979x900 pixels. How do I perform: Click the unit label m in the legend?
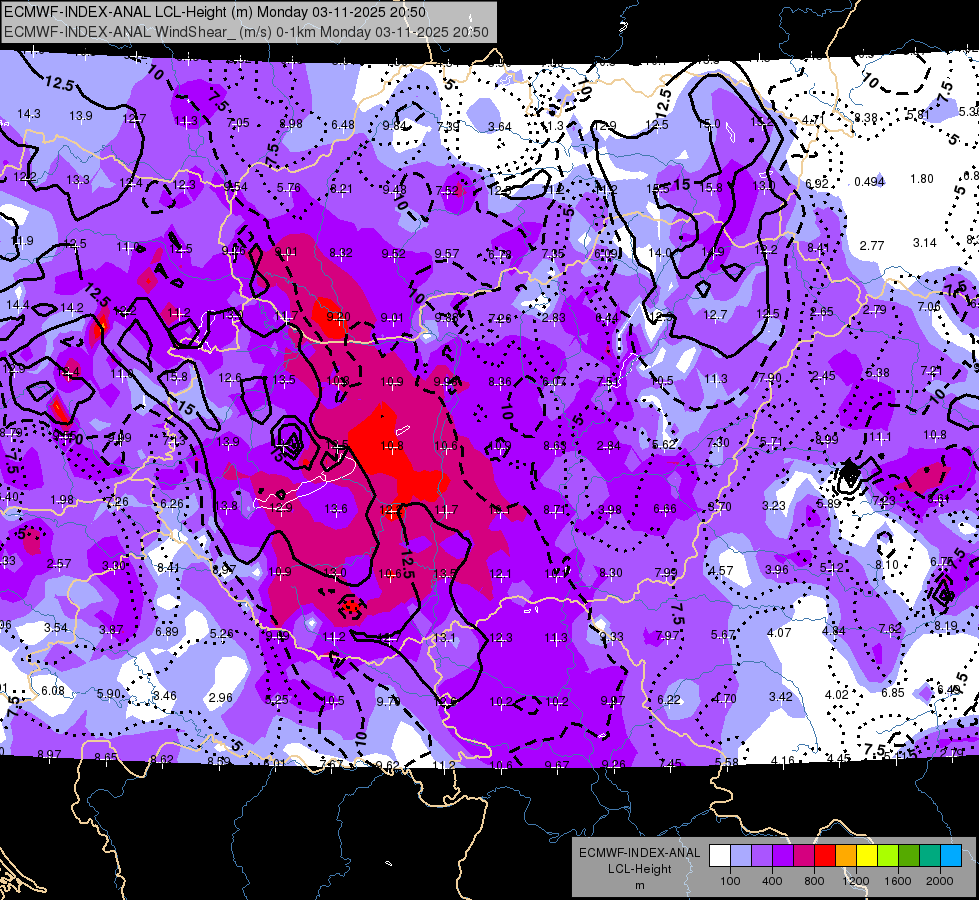pos(639,885)
